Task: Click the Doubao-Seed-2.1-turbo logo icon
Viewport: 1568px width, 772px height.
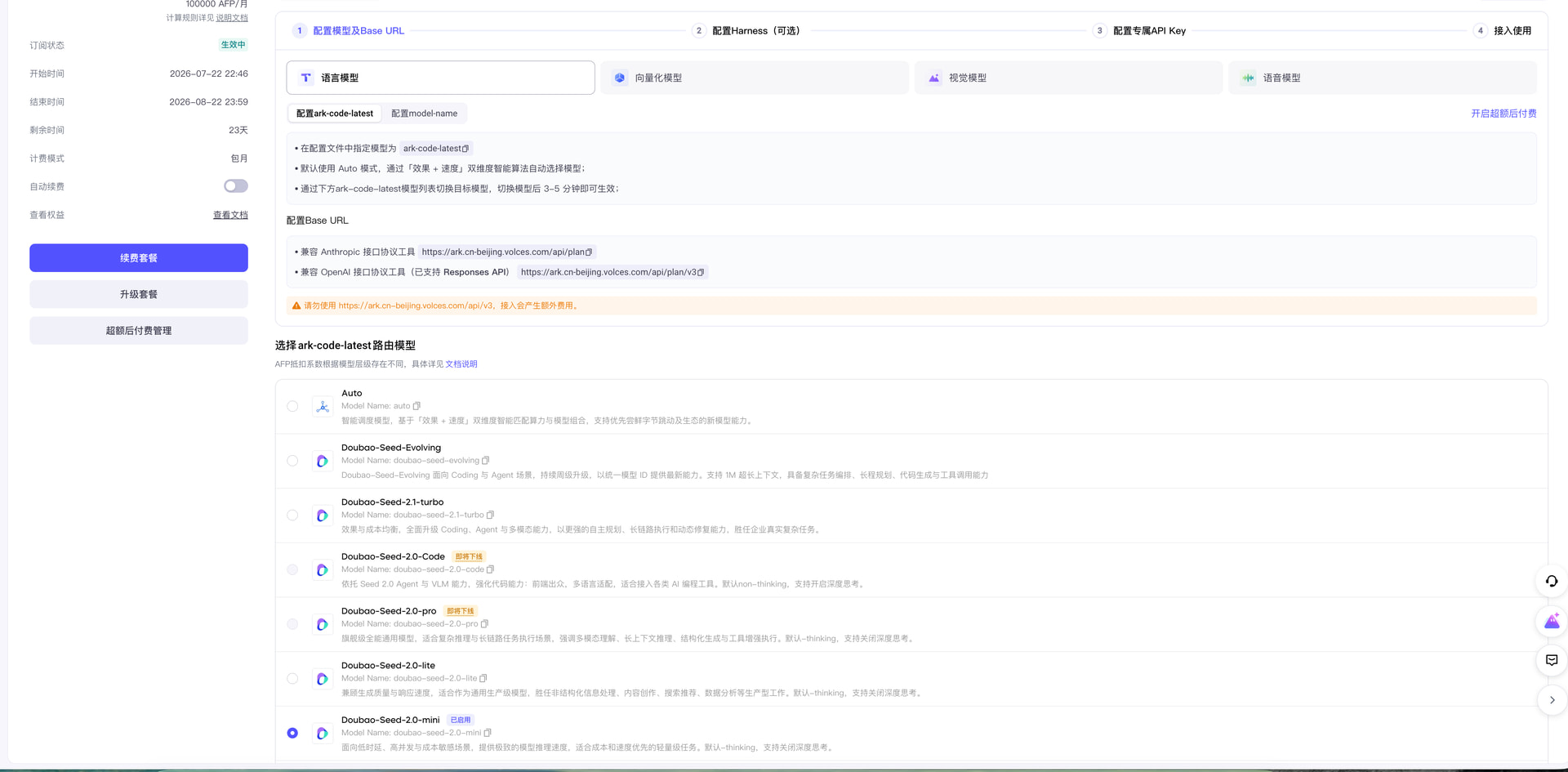Action: tap(323, 515)
